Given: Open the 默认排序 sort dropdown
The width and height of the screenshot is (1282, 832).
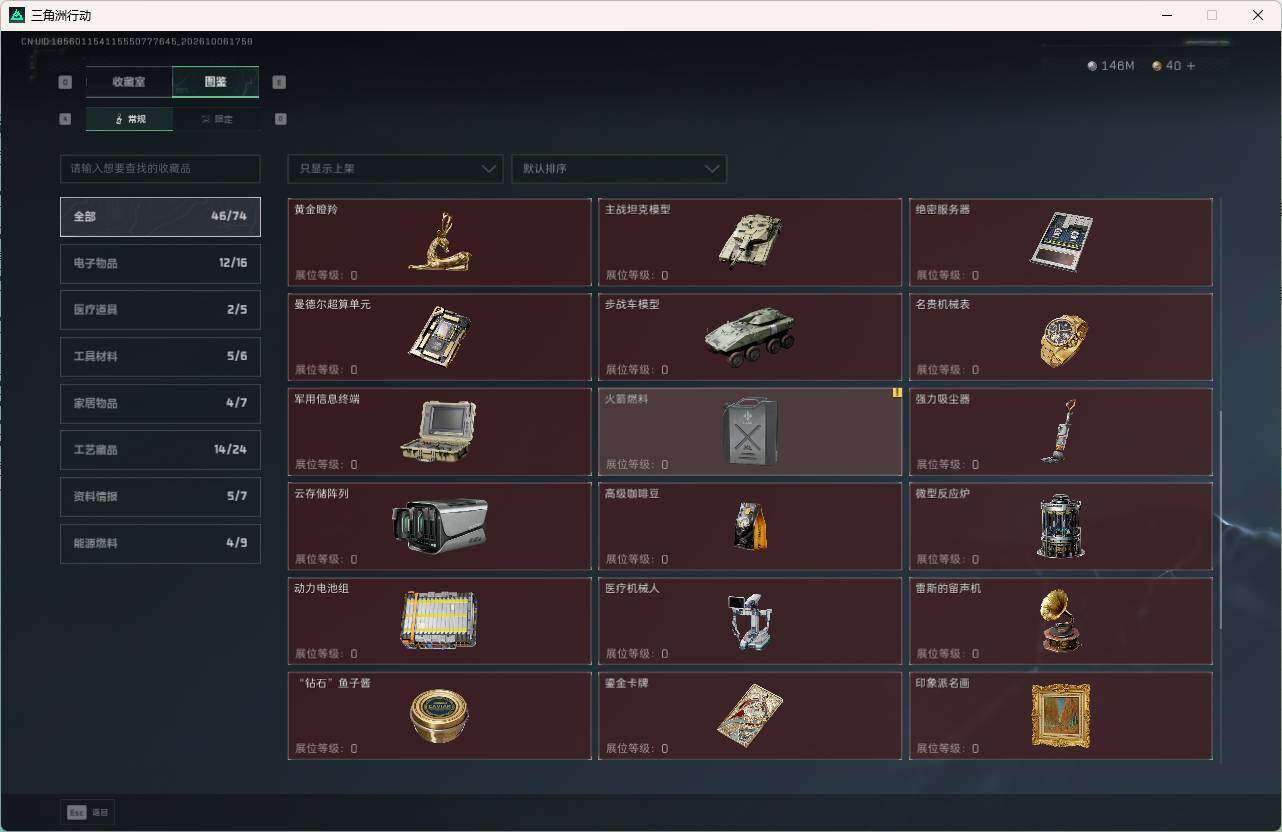Looking at the screenshot, I should (x=619, y=168).
